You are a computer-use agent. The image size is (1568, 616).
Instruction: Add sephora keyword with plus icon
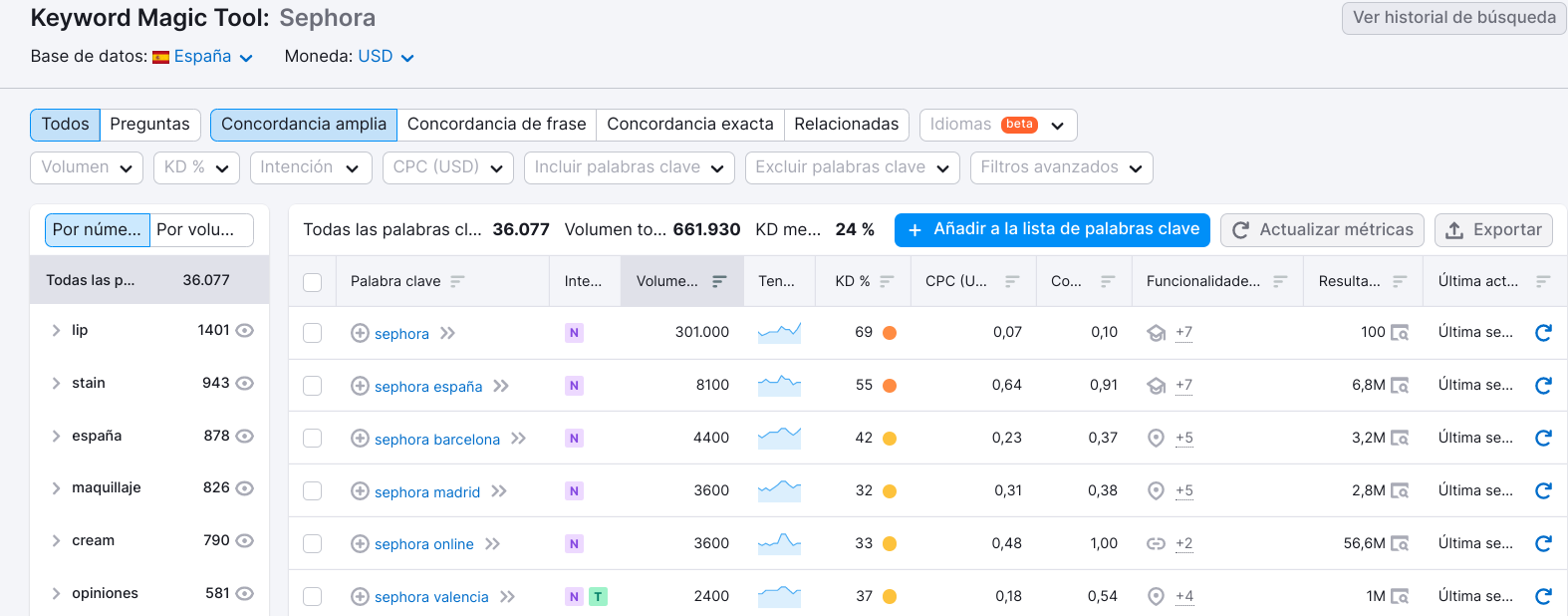pos(360,333)
